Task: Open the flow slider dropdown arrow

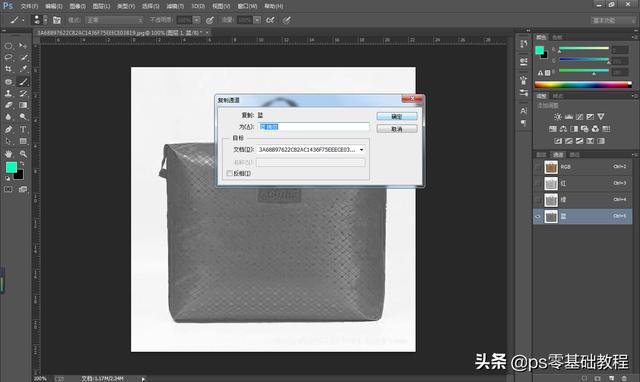Action: [x=257, y=20]
